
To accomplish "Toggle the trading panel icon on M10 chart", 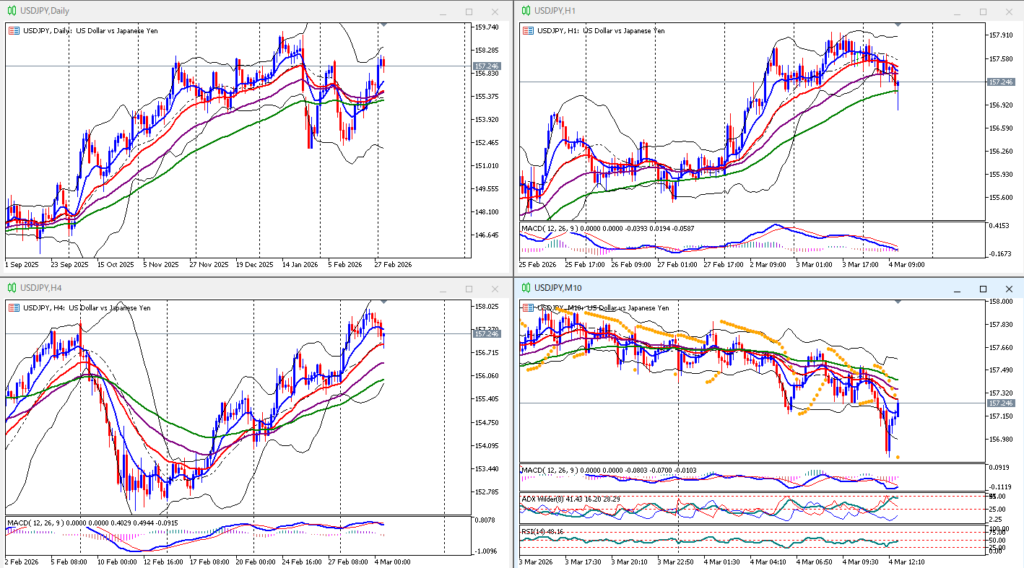I will click(x=526, y=309).
